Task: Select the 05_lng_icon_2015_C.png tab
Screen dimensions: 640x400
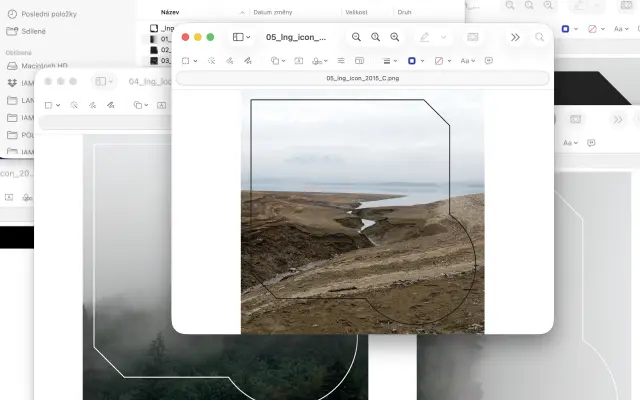Action: click(362, 77)
